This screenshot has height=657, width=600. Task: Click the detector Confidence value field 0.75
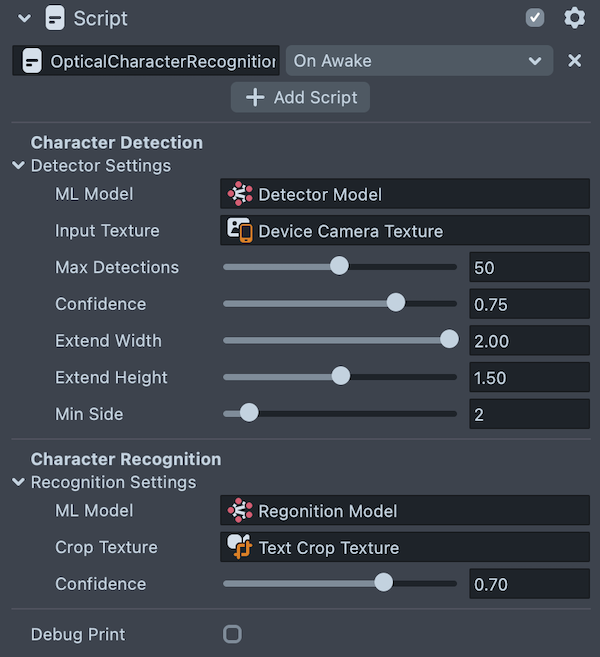pos(529,304)
